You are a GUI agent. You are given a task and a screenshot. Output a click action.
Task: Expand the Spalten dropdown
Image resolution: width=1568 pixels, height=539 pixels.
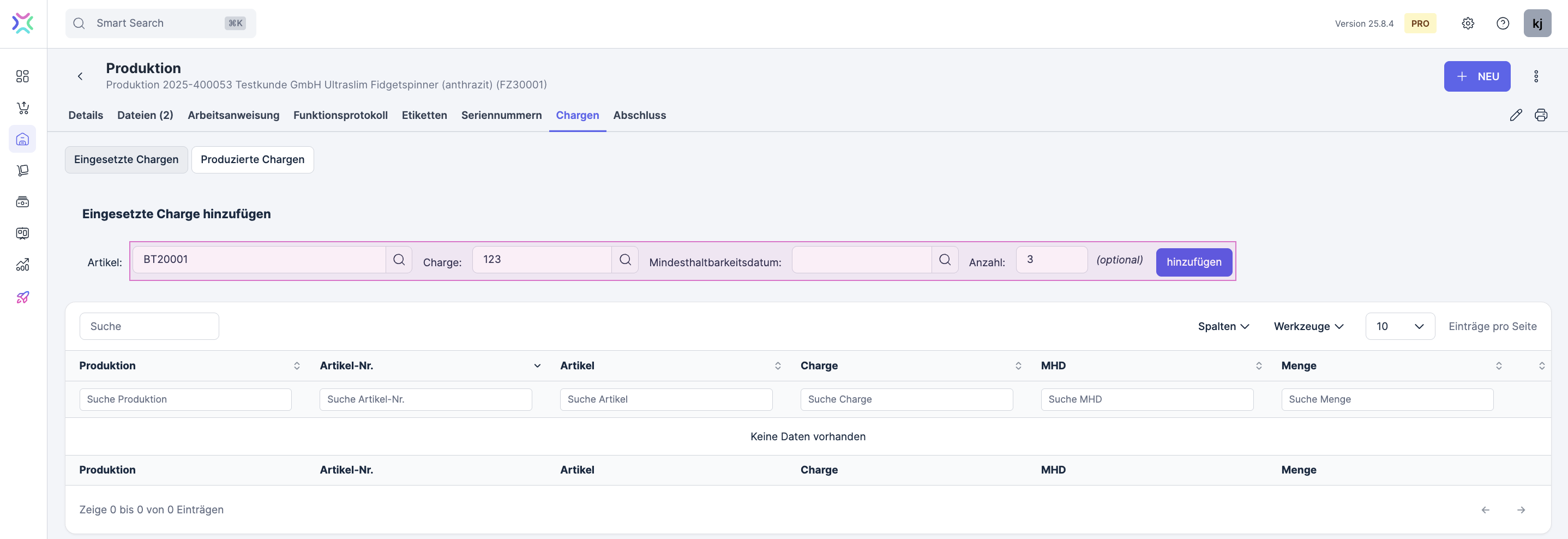click(1223, 326)
